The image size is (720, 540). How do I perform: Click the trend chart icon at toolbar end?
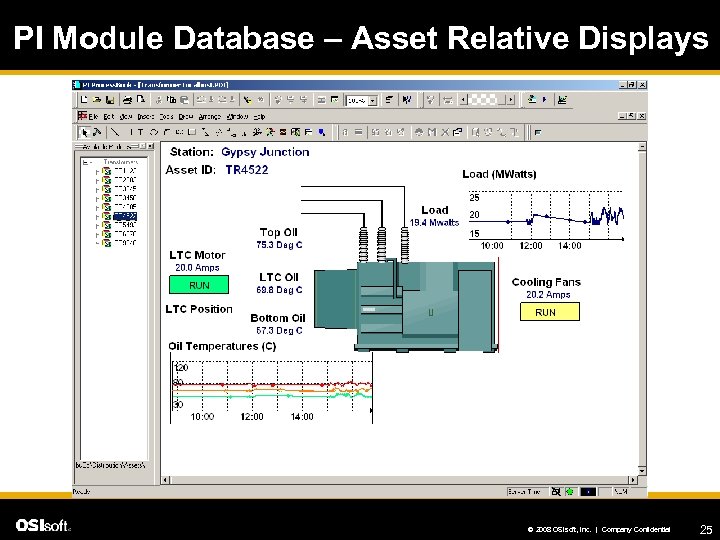pos(562,99)
